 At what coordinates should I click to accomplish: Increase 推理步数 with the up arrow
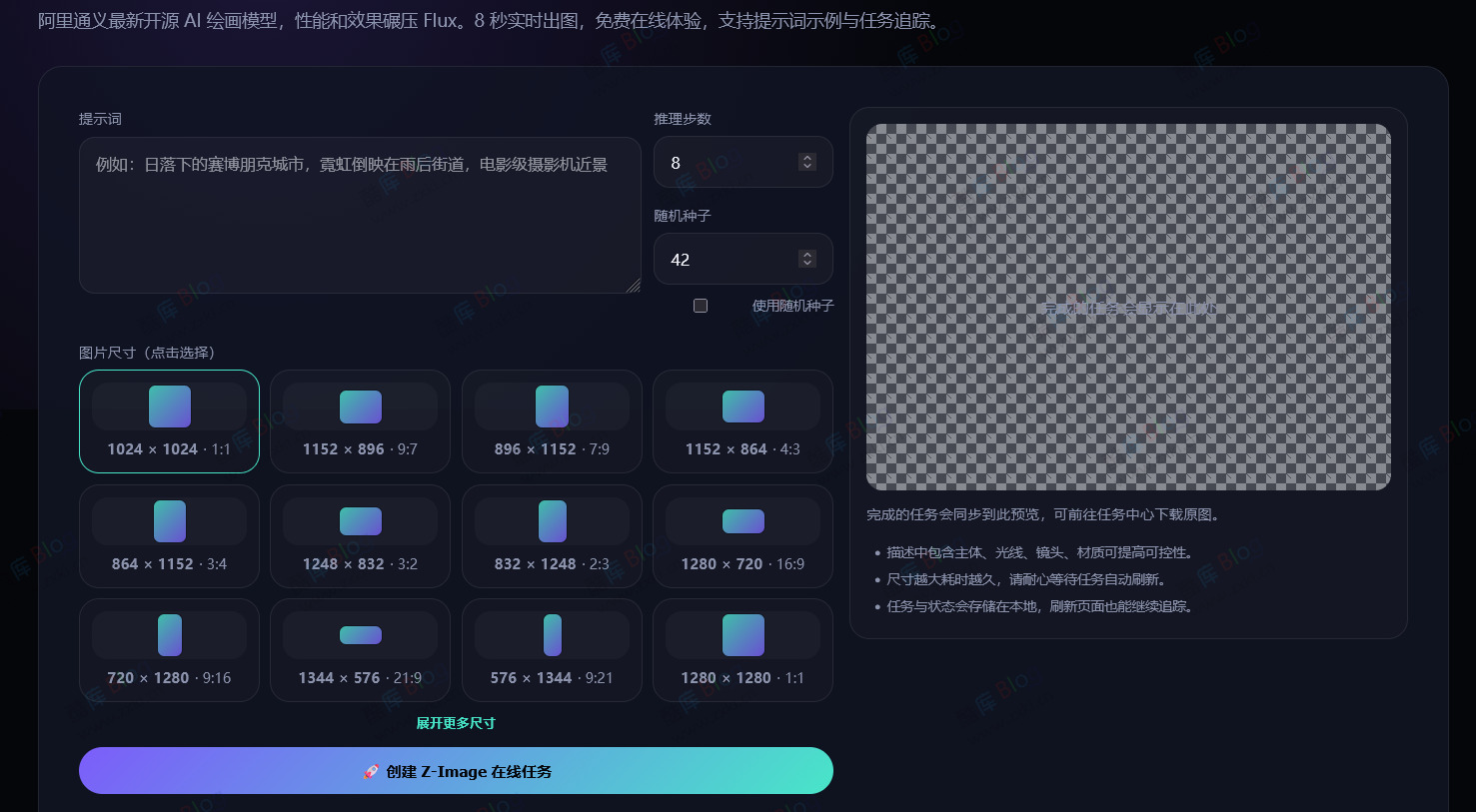pyautogui.click(x=806, y=157)
